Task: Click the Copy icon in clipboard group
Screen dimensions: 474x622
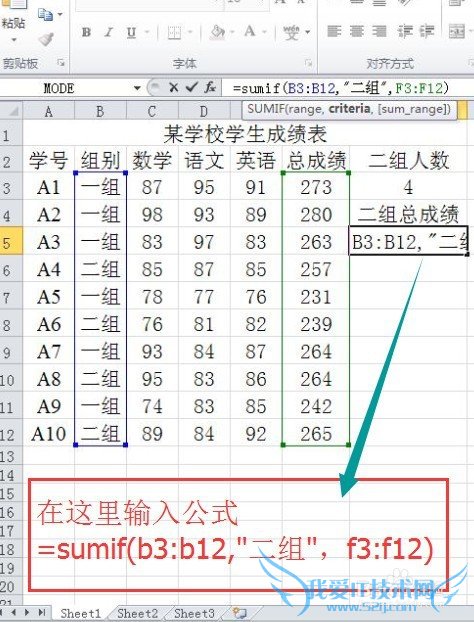Action: pyautogui.click(x=45, y=15)
